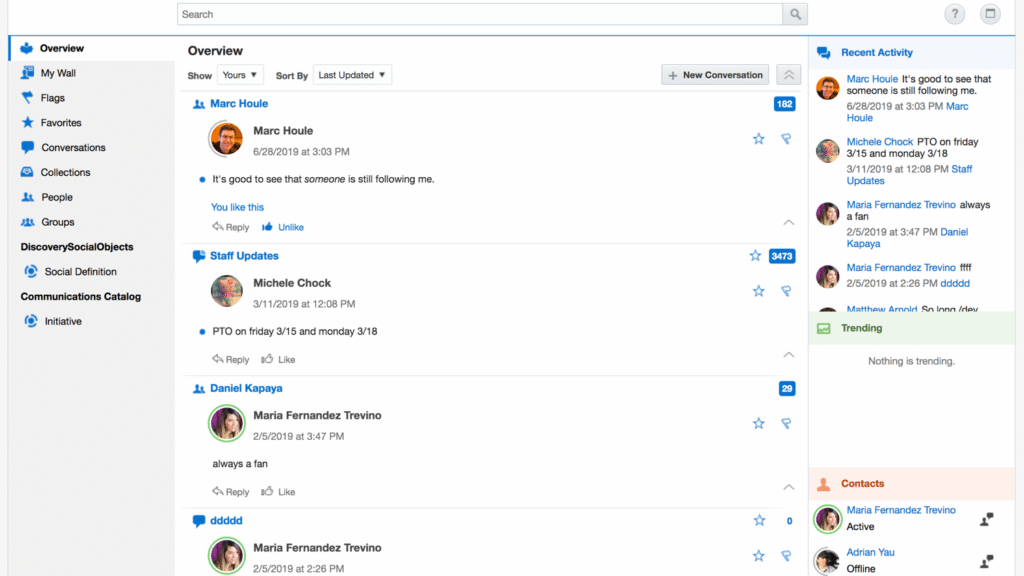Flag the 2:26 PM message in ddddd
This screenshot has height=576, width=1024.
[x=786, y=556]
